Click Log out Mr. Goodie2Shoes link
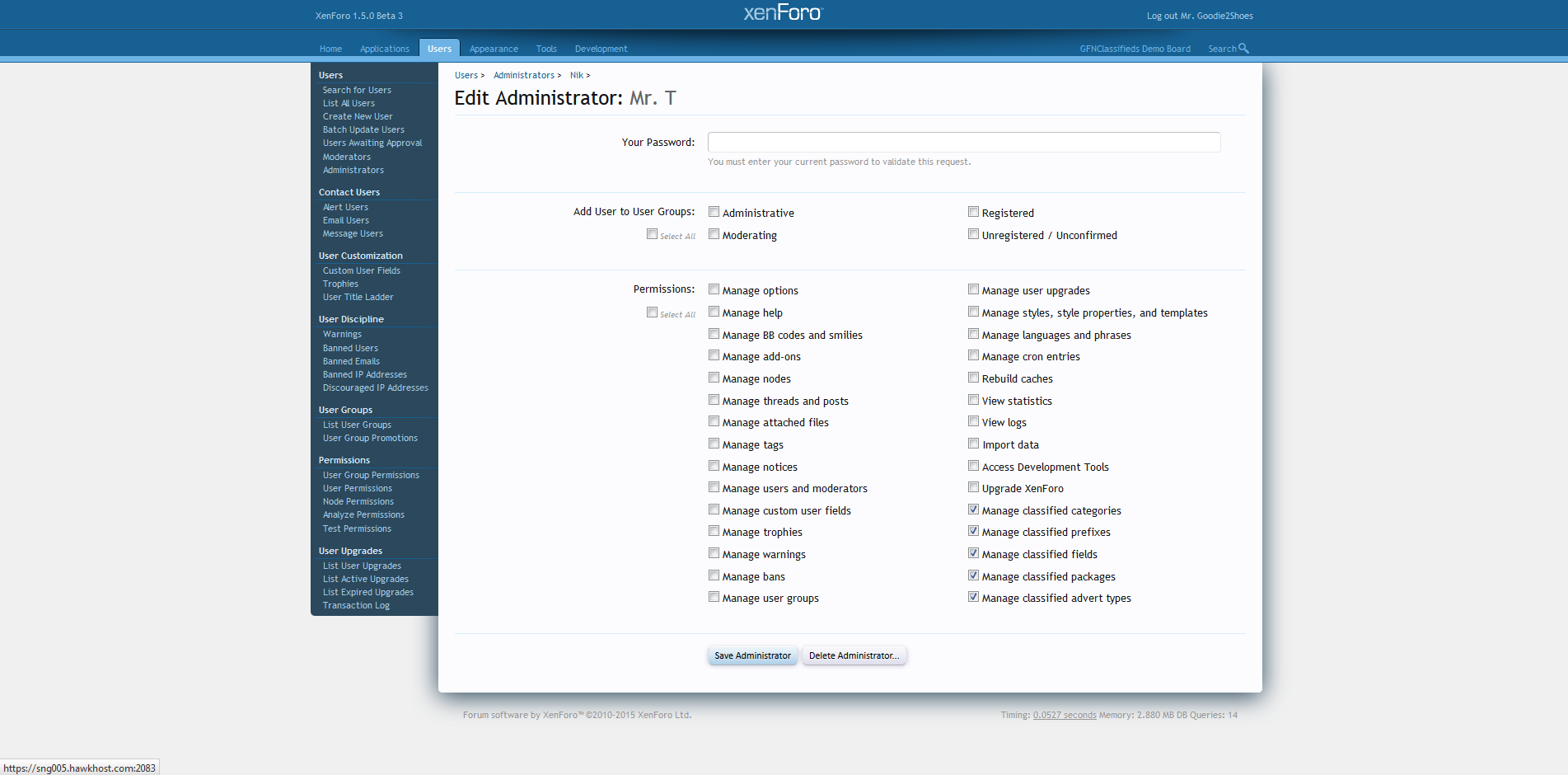 tap(1200, 16)
